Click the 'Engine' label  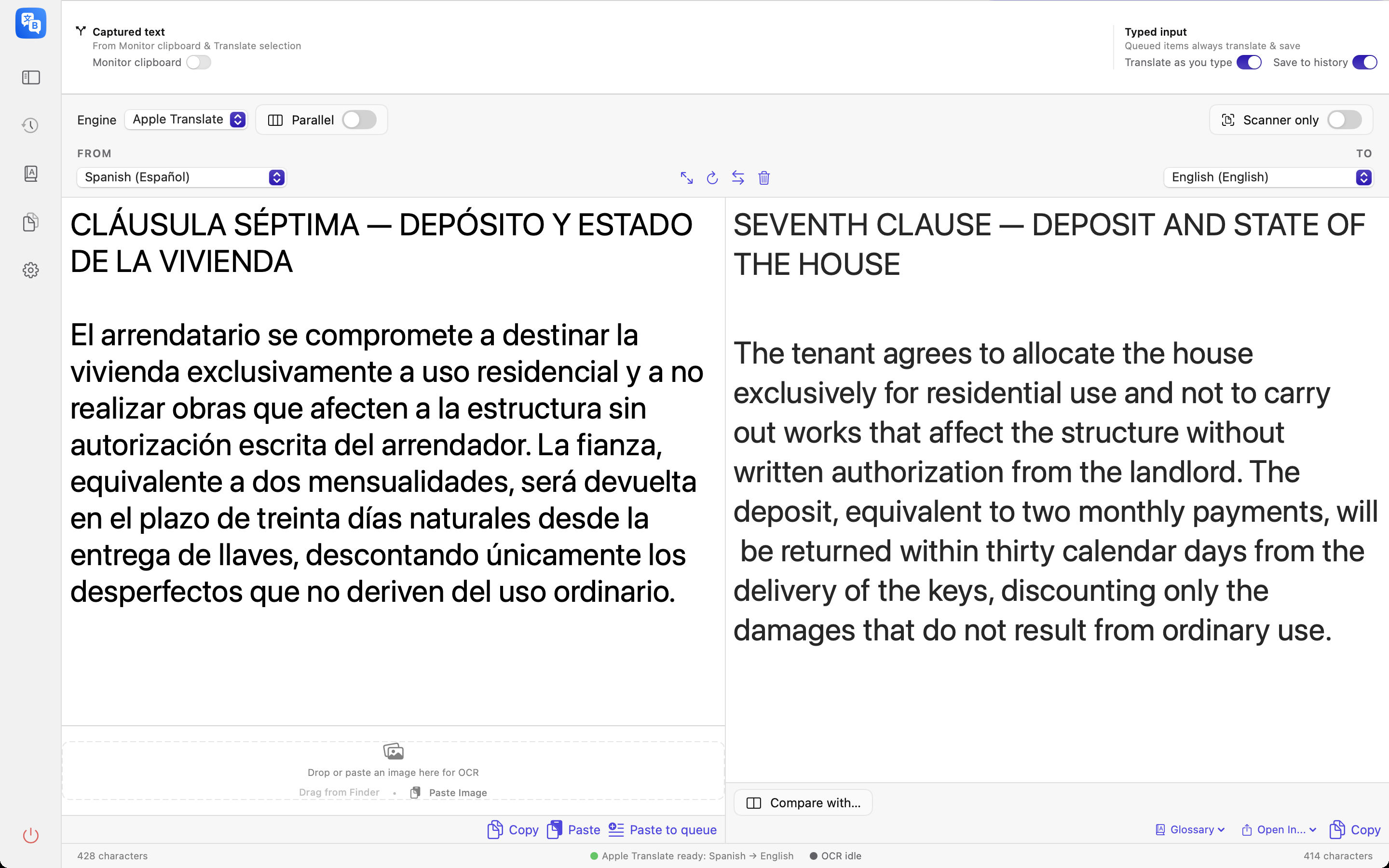coord(97,120)
